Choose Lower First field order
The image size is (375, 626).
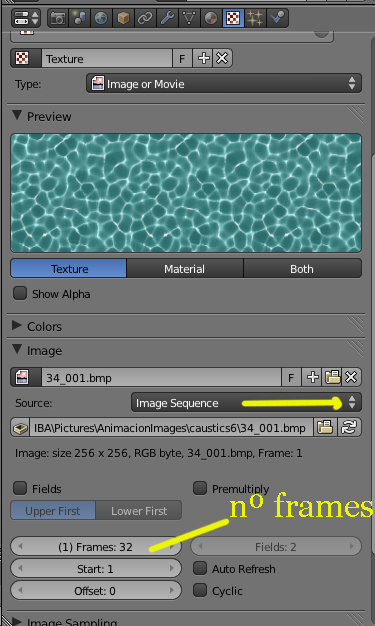coord(139,511)
